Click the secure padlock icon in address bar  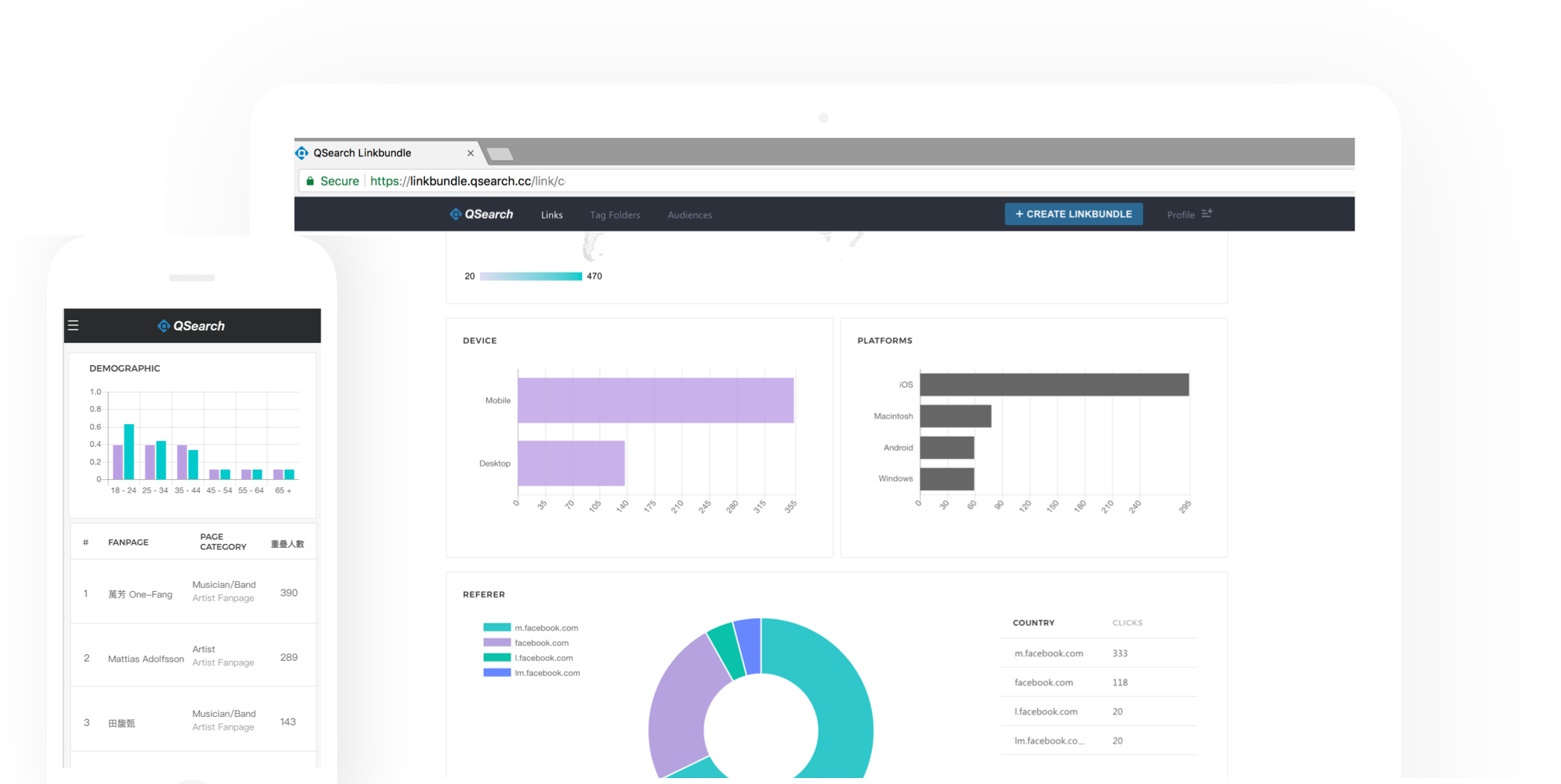[x=310, y=181]
